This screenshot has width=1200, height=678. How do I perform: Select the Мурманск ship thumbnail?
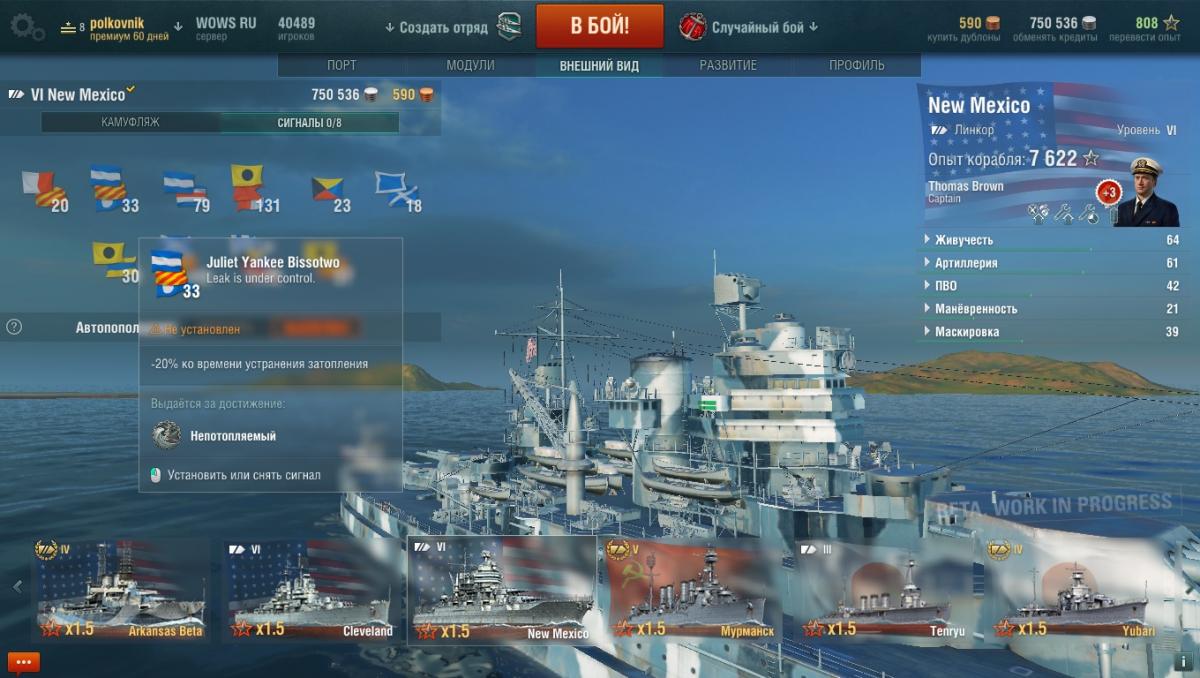click(x=692, y=590)
